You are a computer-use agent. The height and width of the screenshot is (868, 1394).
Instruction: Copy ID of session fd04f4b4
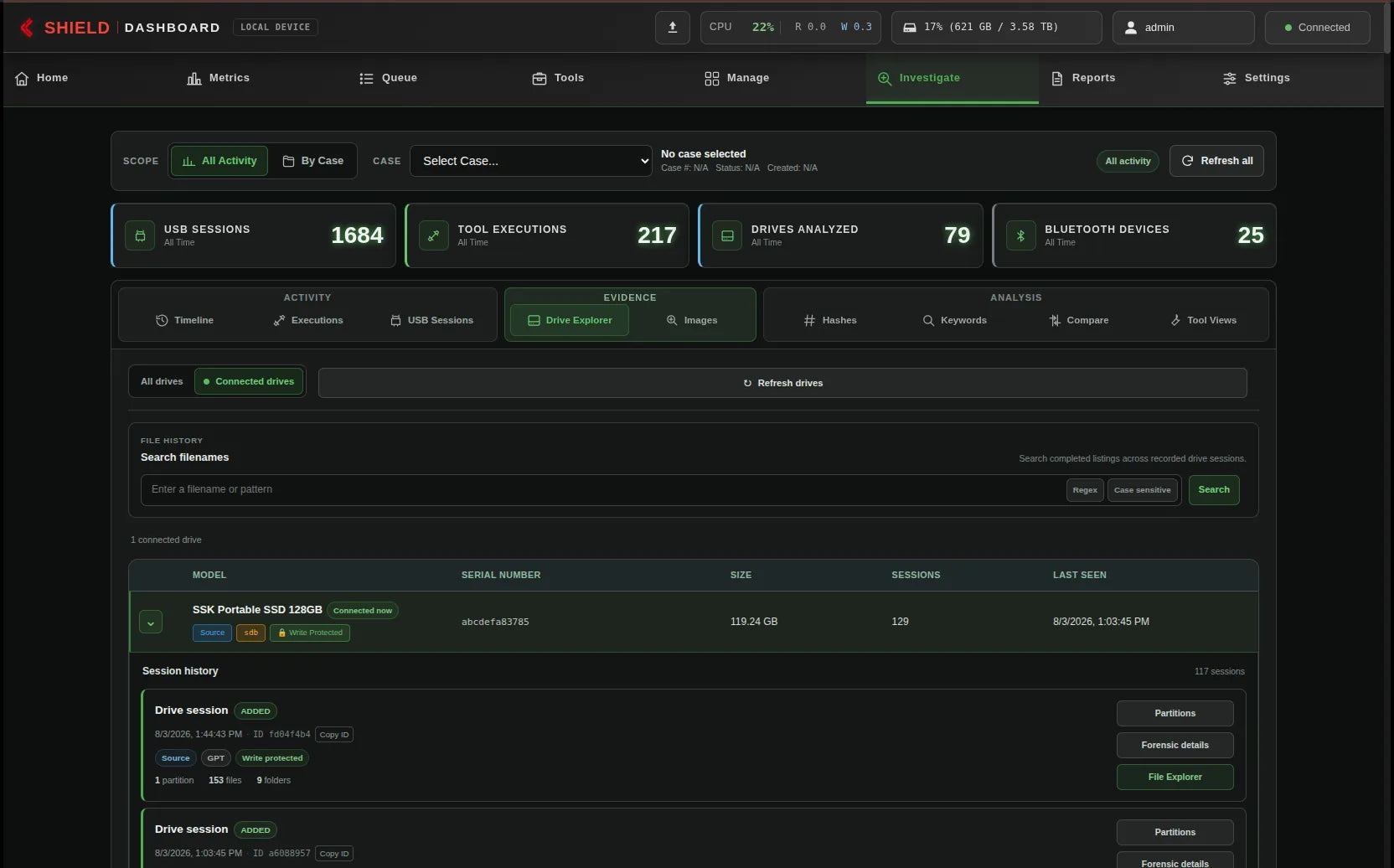coord(334,735)
